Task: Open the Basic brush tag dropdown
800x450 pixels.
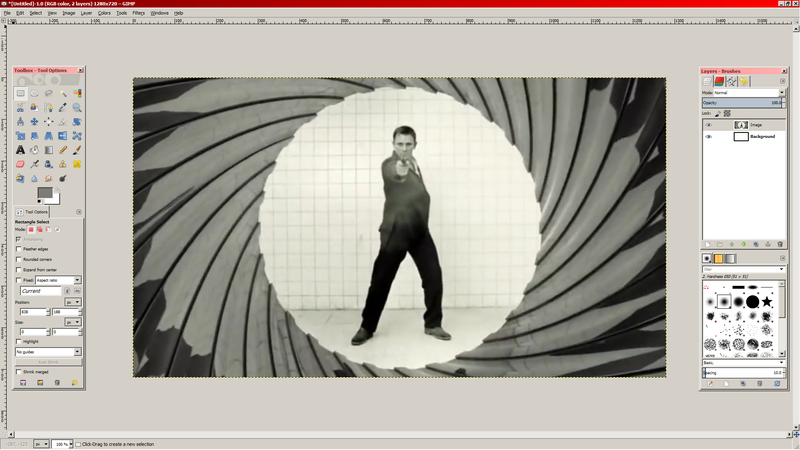Action: (x=743, y=363)
